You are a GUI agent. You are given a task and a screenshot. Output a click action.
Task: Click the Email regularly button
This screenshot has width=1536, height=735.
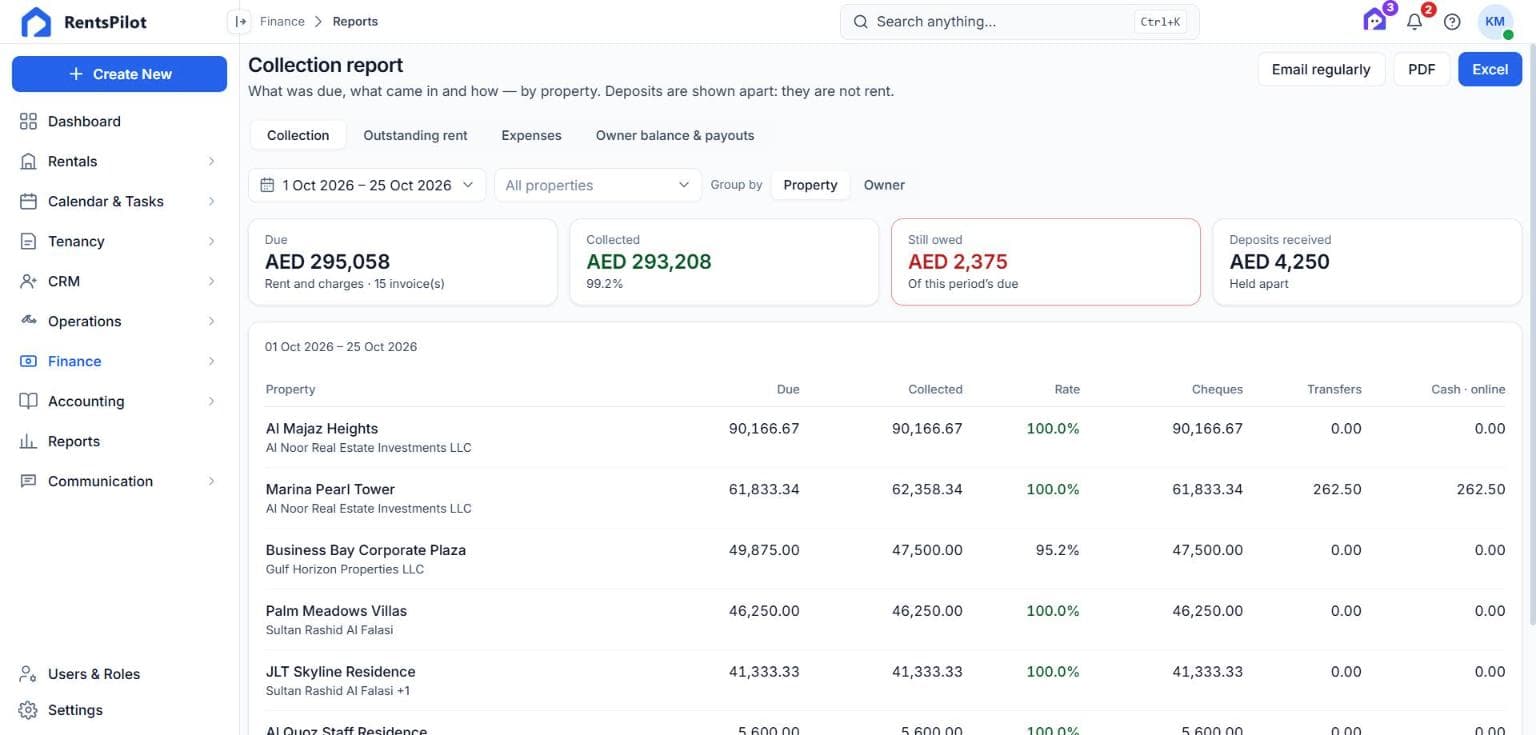pos(1321,69)
